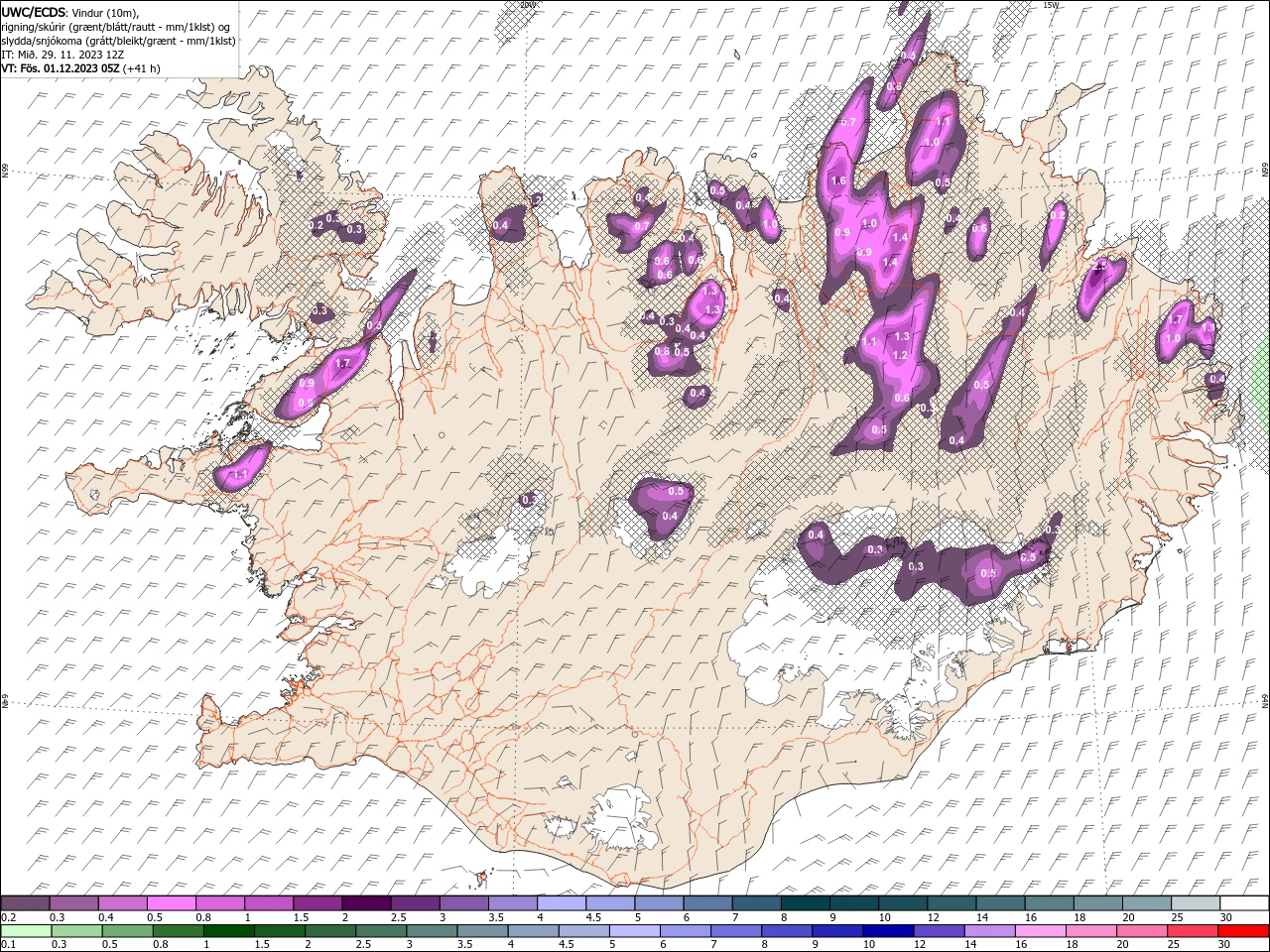Click the "slydda/snjókoma (grátt/bleikt/grænt" header line
Viewport: 1270px width, 952px height.
119,41
